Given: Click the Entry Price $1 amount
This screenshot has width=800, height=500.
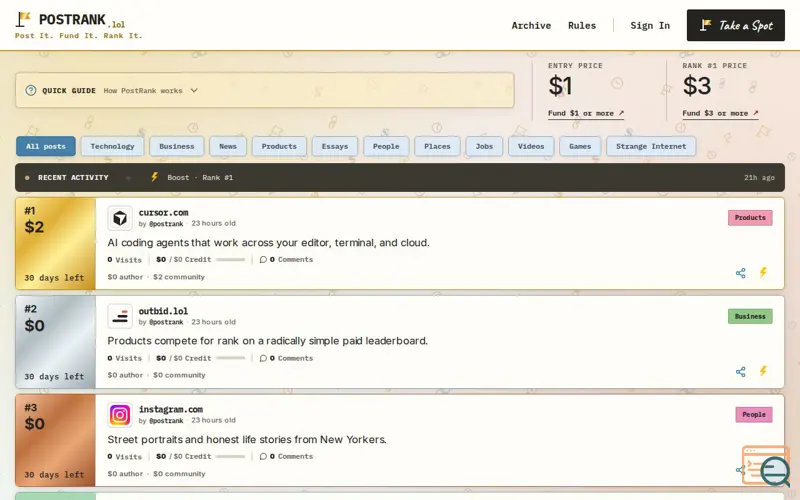Looking at the screenshot, I should pyautogui.click(x=560, y=86).
